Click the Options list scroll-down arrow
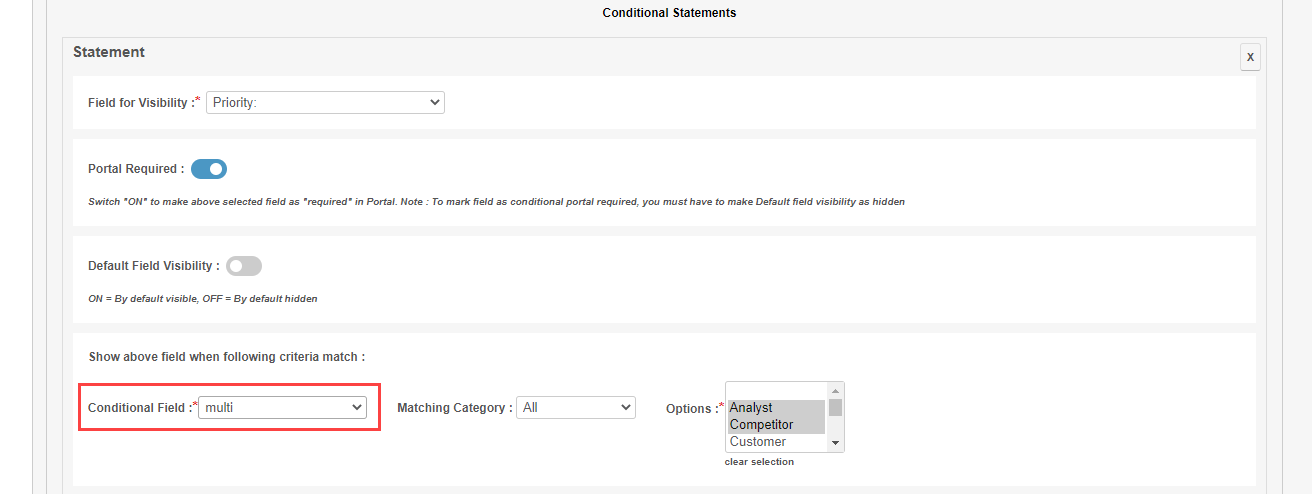Viewport: 1312px width, 494px height. [x=836, y=443]
